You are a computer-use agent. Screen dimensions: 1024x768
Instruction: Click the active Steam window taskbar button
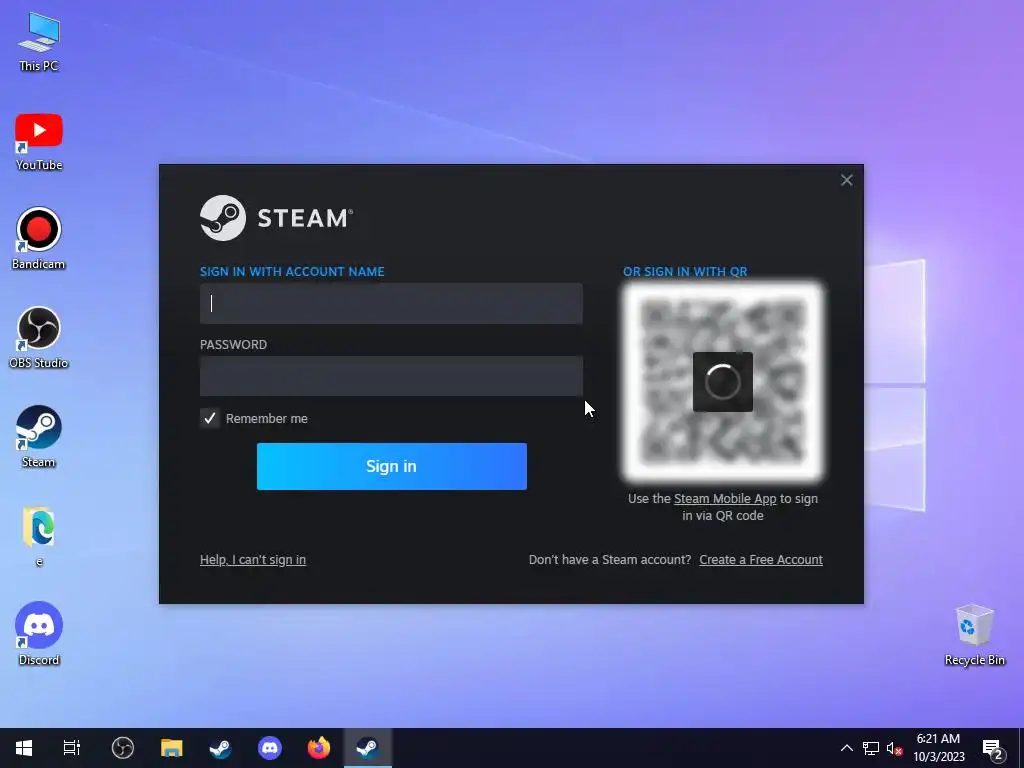tap(368, 748)
